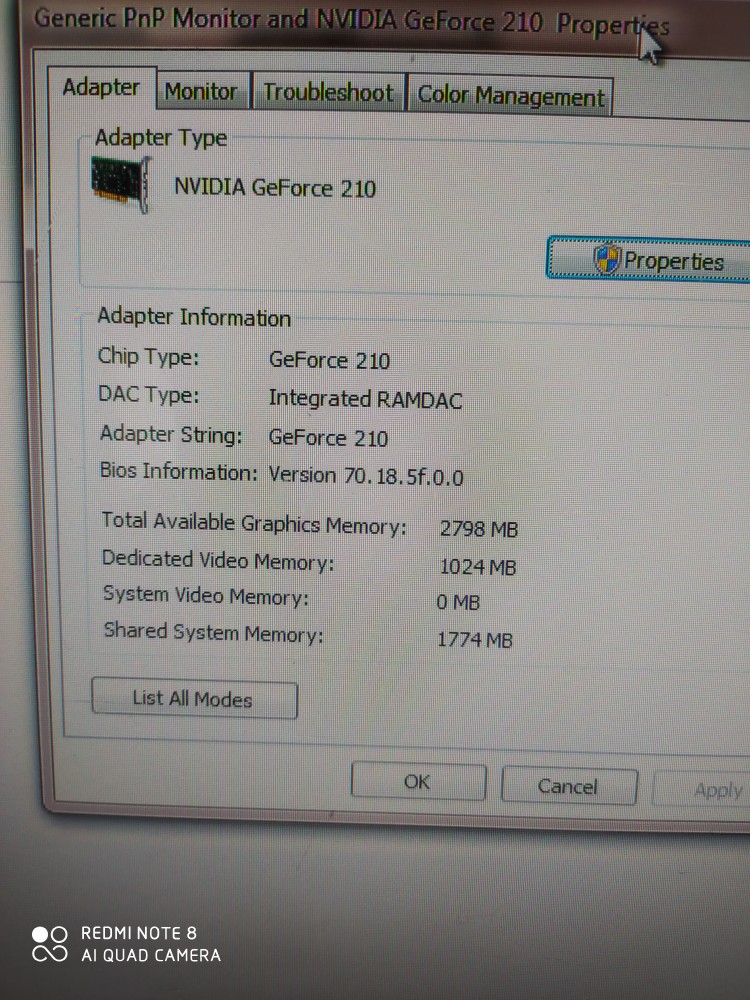Select the Color Management tab

tap(511, 96)
